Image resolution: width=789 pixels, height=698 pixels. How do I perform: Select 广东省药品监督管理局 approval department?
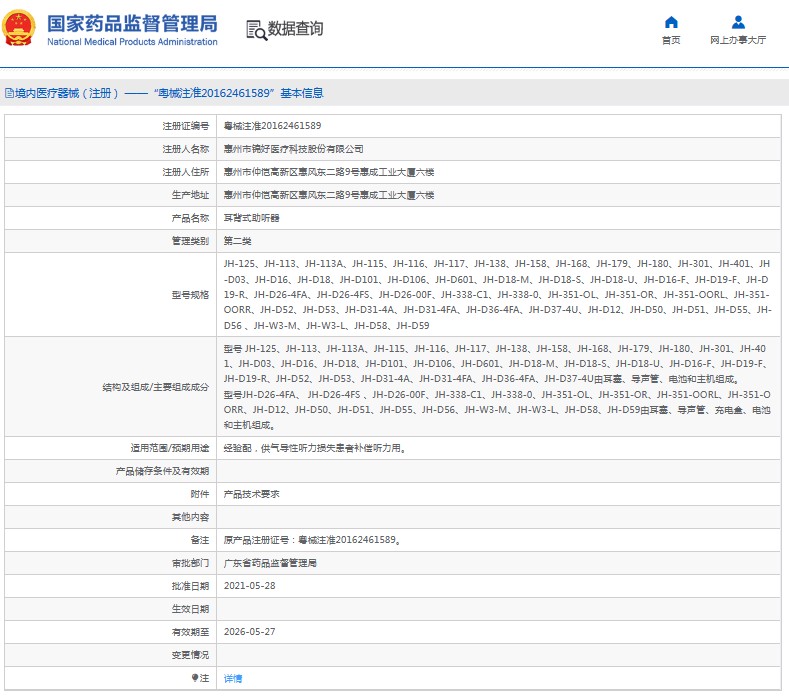pos(270,563)
